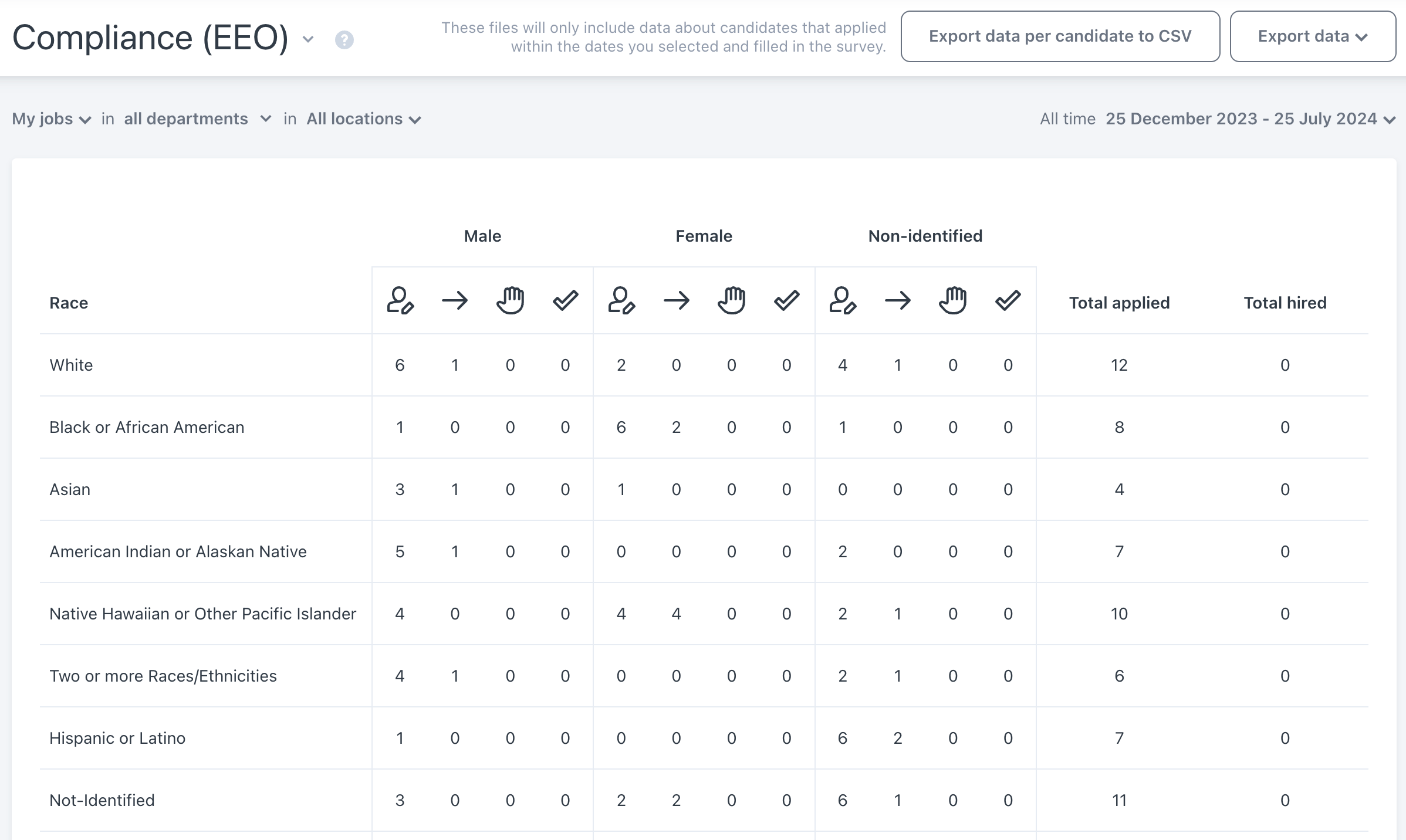
Task: Select the applied candidates icon under Non-identified
Action: tap(843, 302)
